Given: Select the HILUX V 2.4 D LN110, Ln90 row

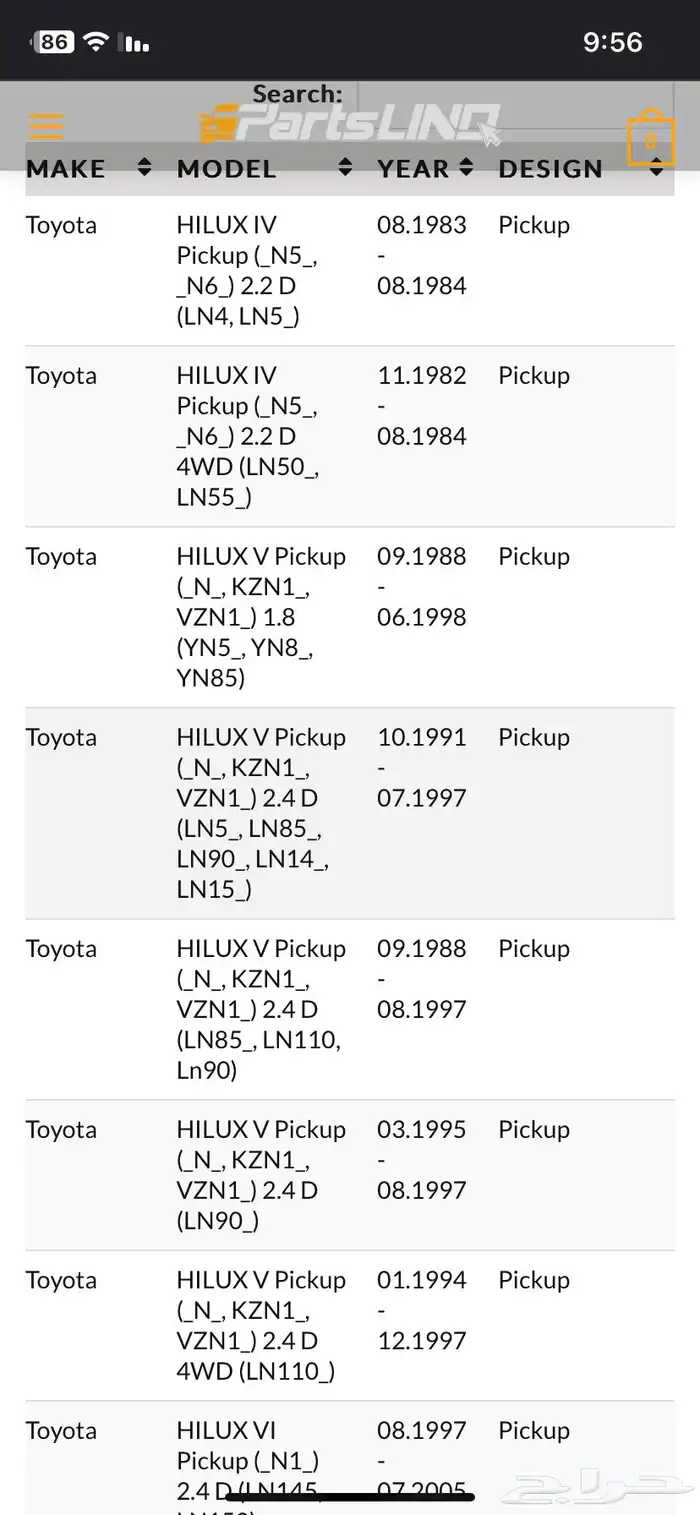Looking at the screenshot, I should click(350, 1010).
